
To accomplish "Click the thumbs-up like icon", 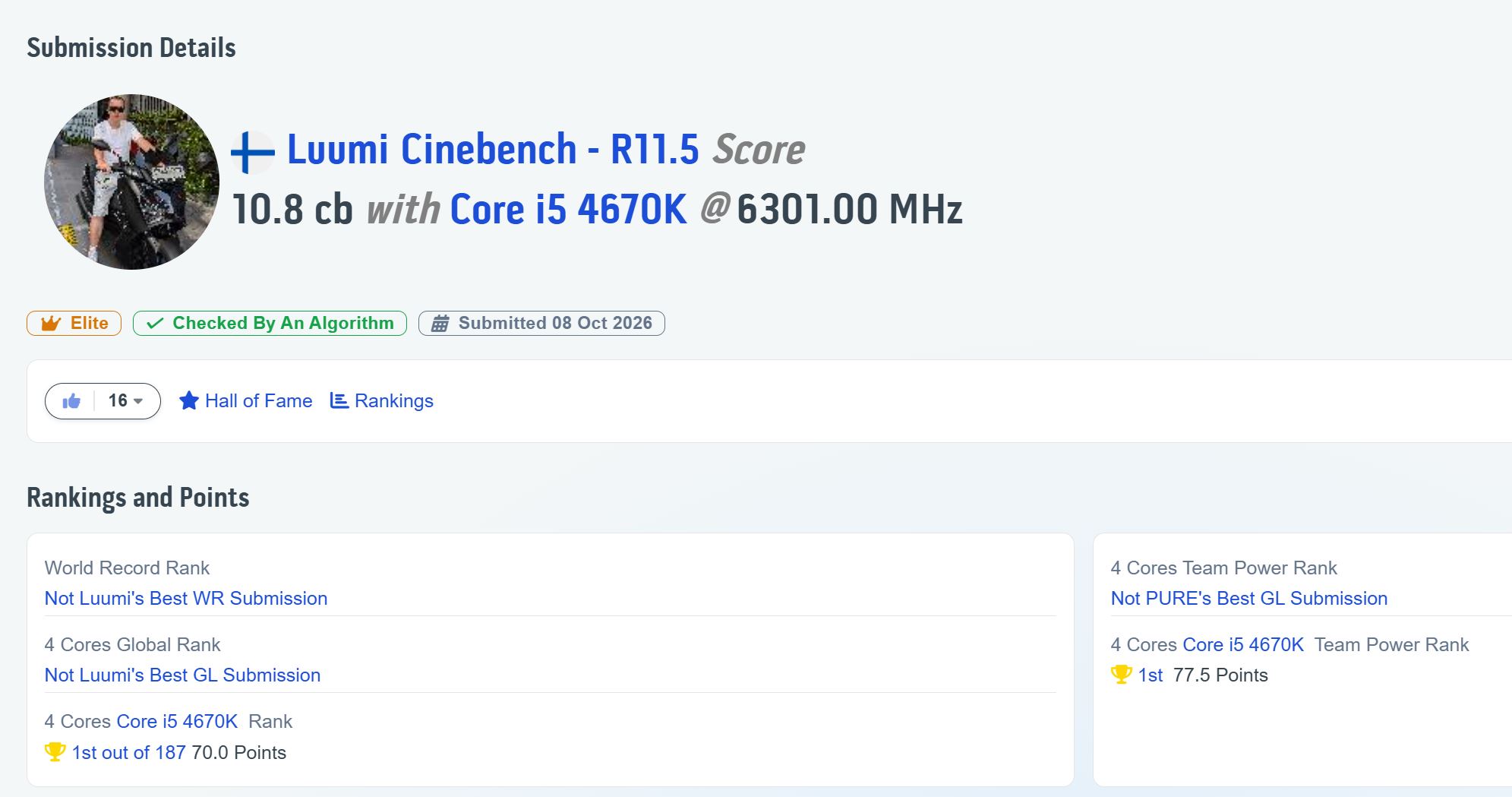I will pos(71,401).
